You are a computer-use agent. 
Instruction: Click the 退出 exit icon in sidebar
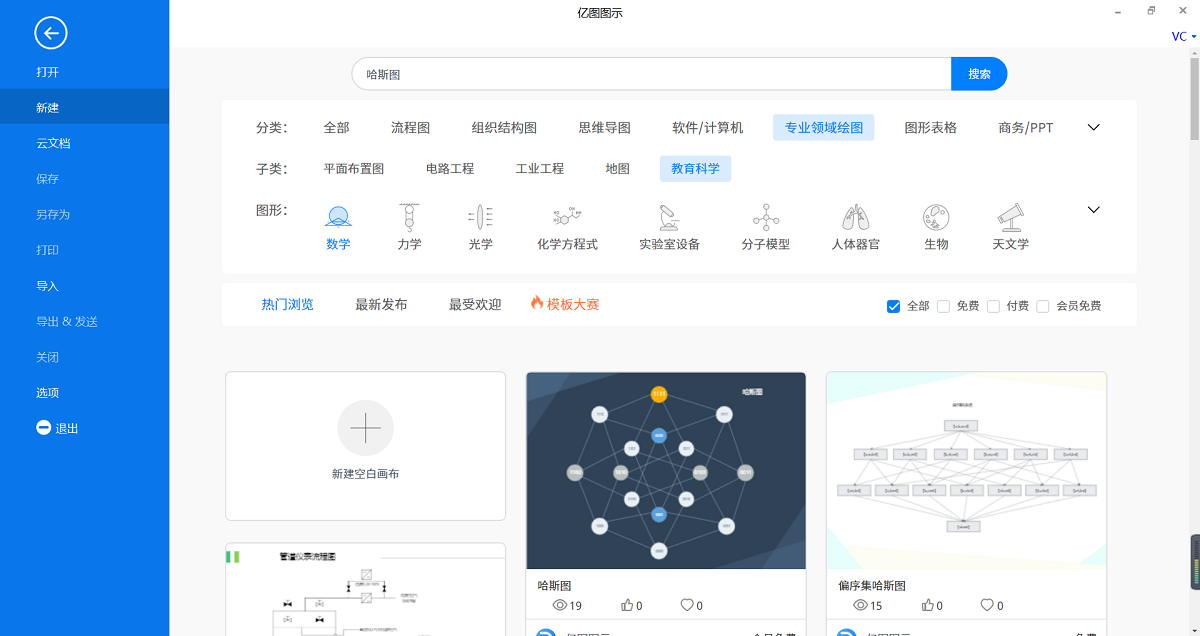pyautogui.click(x=43, y=428)
